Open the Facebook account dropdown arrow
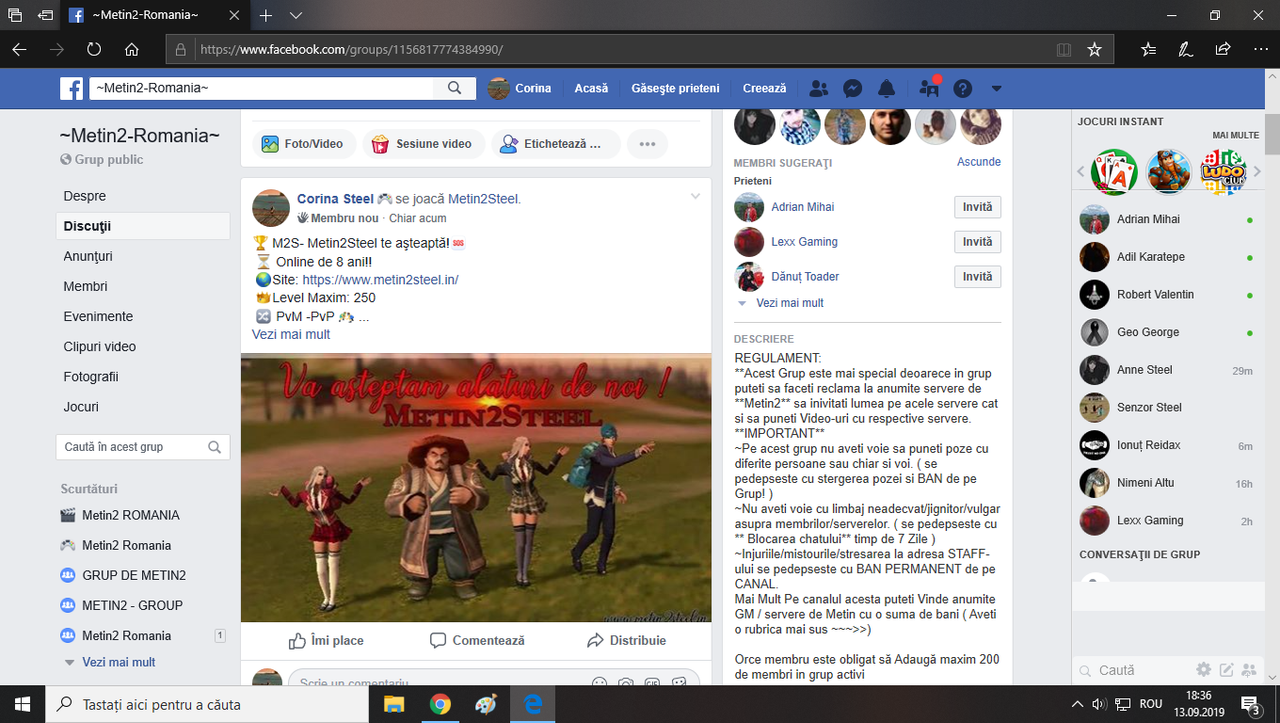Image resolution: width=1280 pixels, height=723 pixels. pyautogui.click(x=996, y=88)
